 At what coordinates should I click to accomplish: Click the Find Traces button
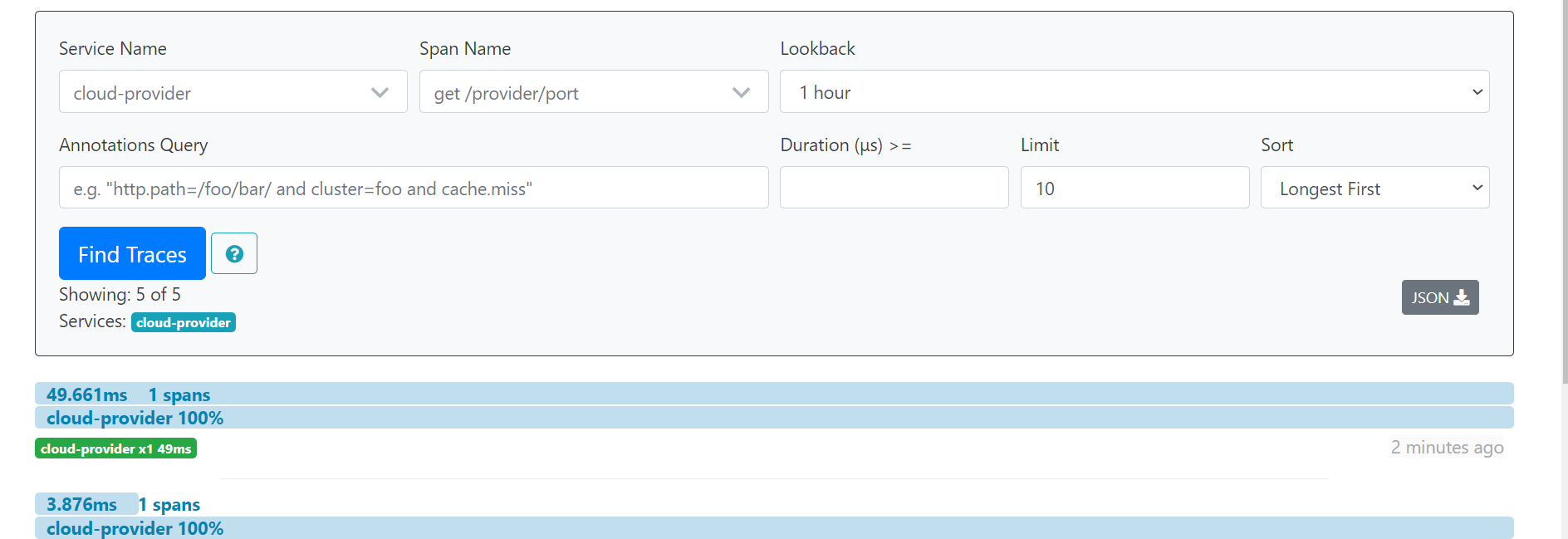[x=132, y=253]
